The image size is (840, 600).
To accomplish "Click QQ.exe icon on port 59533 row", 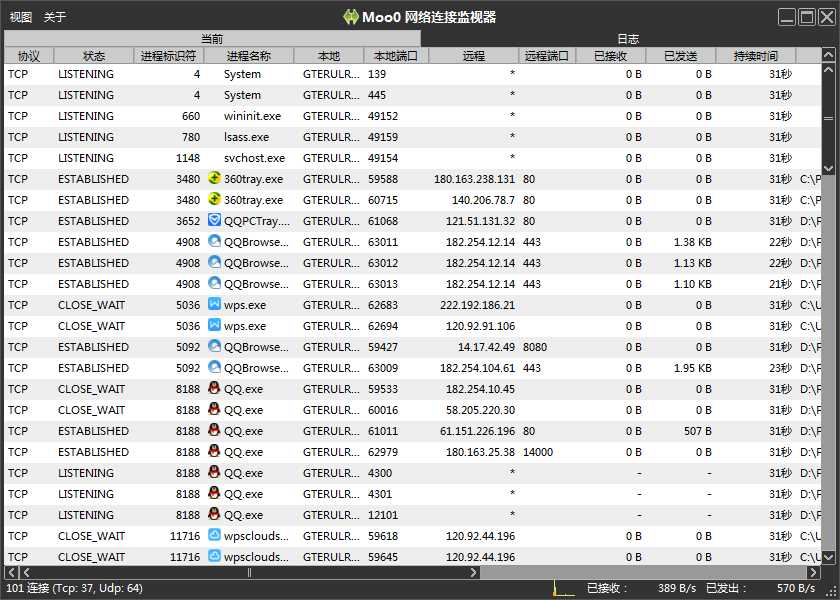I will click(214, 387).
